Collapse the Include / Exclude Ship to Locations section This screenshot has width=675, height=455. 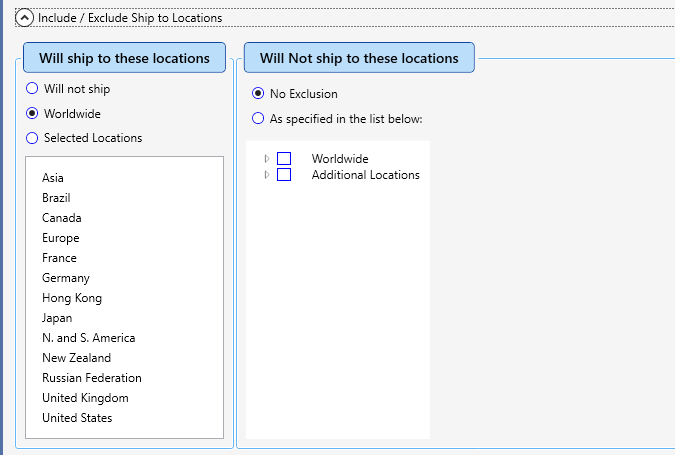24,18
